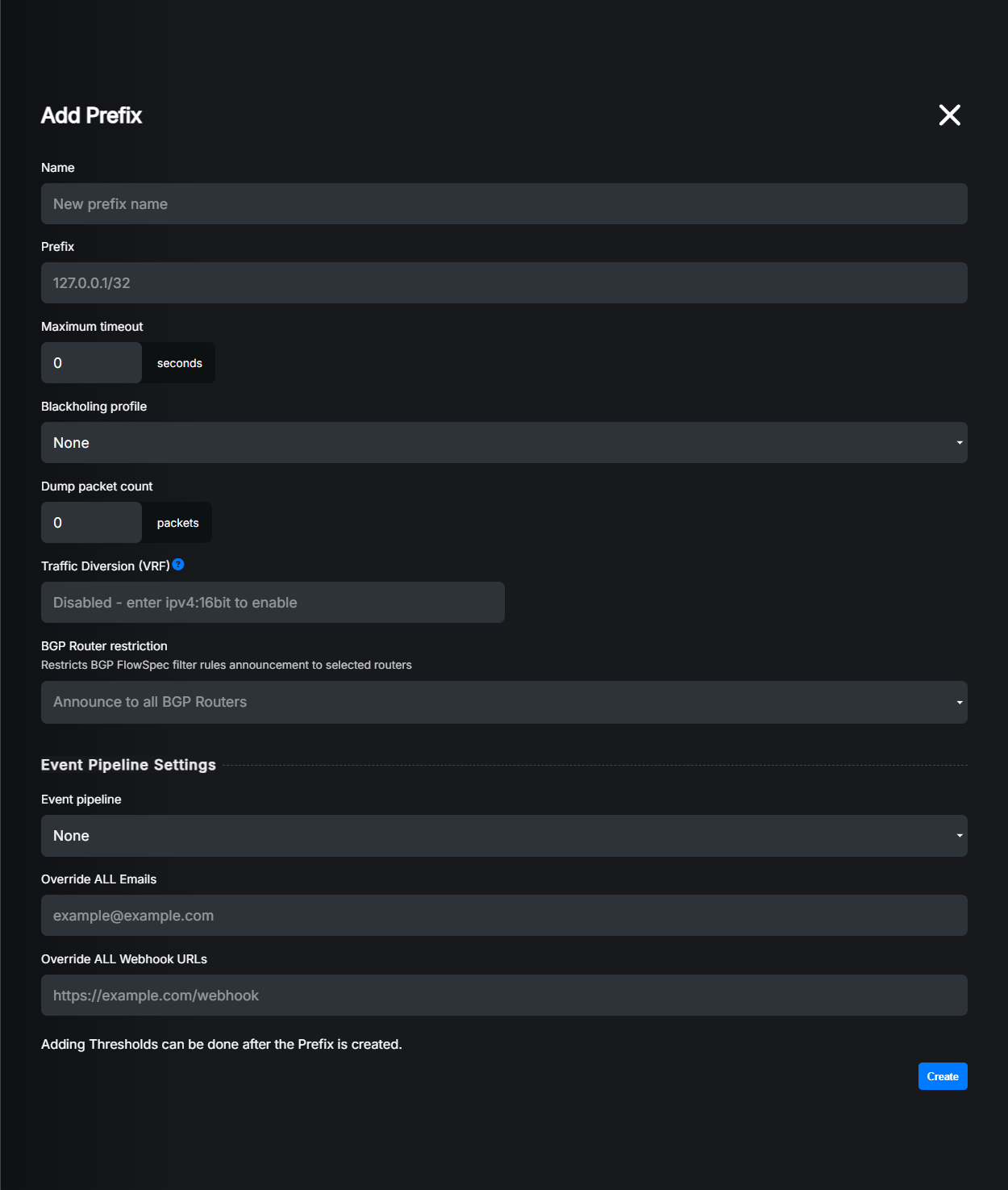Open the Blackholing profile dropdown
Viewport: 1008px width, 1190px height.
click(504, 442)
